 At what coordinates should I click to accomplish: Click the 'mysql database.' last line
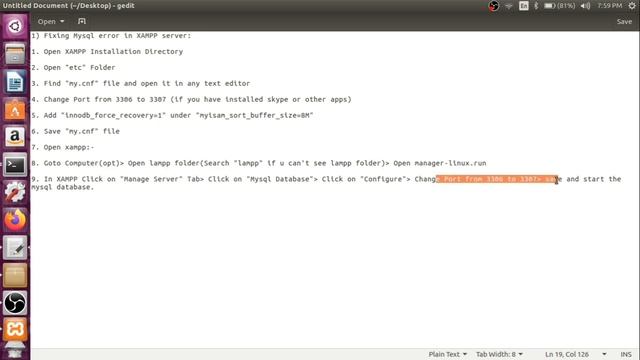62,187
